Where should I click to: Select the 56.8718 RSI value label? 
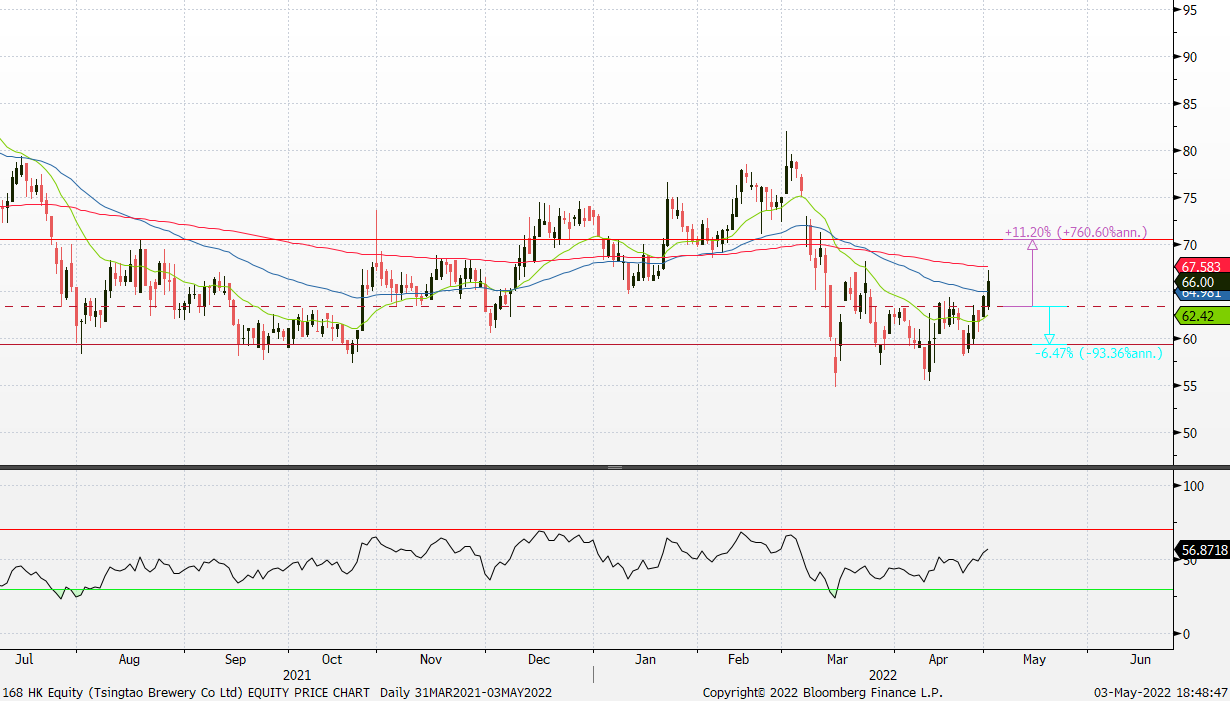1201,550
